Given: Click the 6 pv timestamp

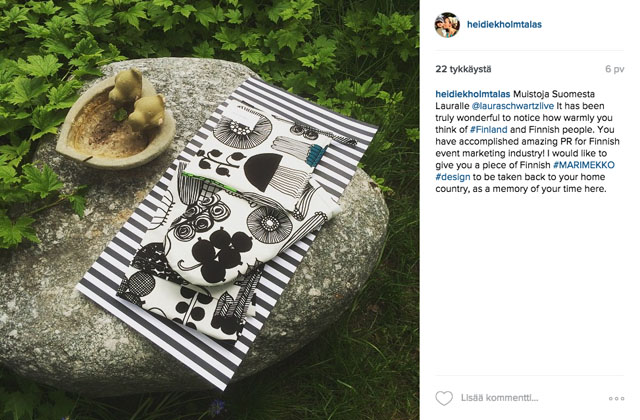Looking at the screenshot, I should click(615, 69).
